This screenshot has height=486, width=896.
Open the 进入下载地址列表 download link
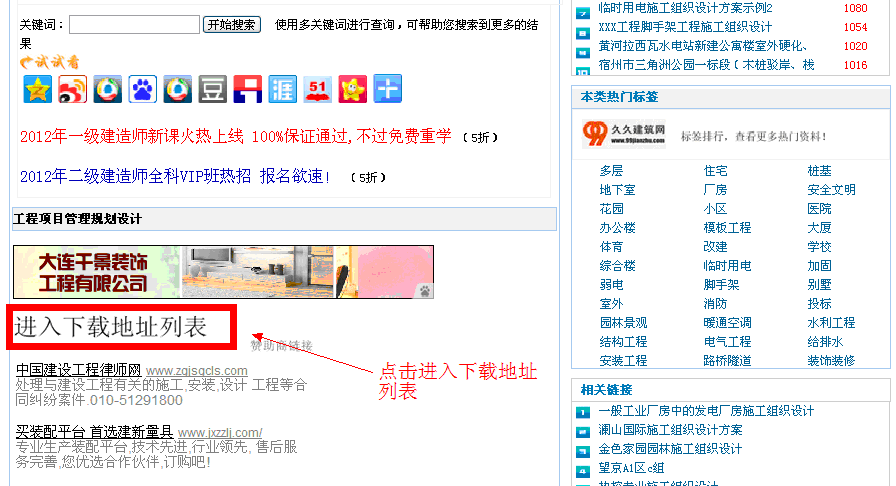click(x=110, y=327)
